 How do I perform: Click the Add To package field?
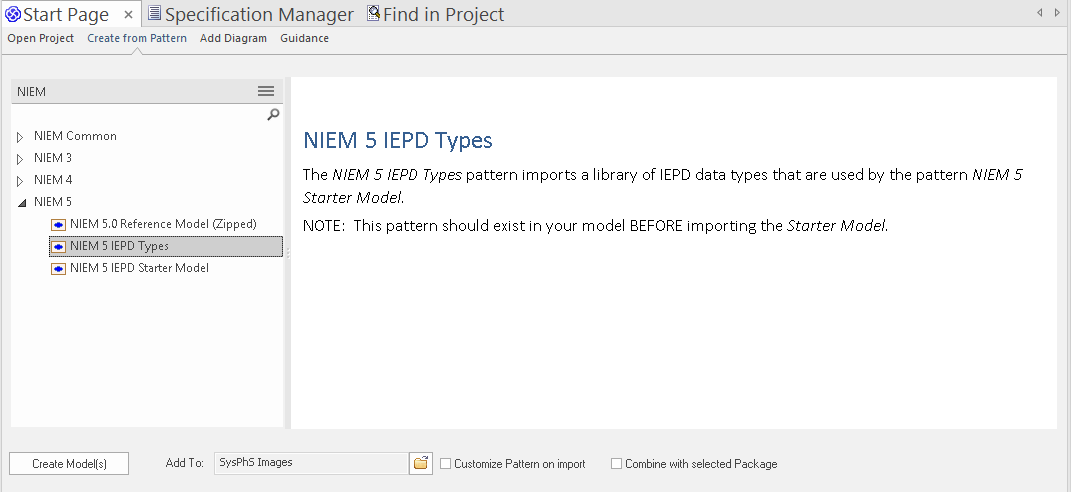click(310, 463)
